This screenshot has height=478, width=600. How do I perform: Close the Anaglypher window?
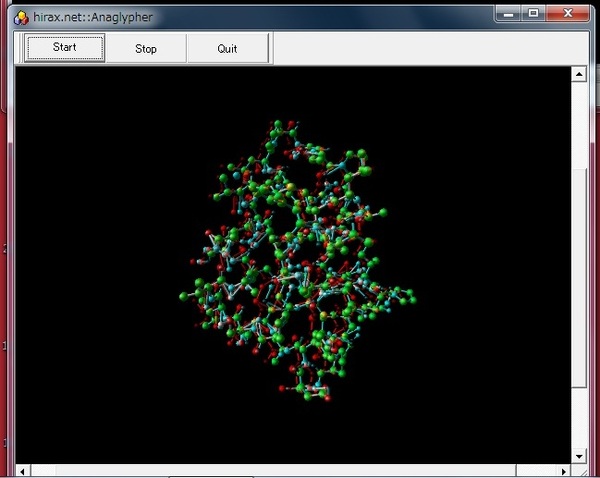pyautogui.click(x=572, y=12)
